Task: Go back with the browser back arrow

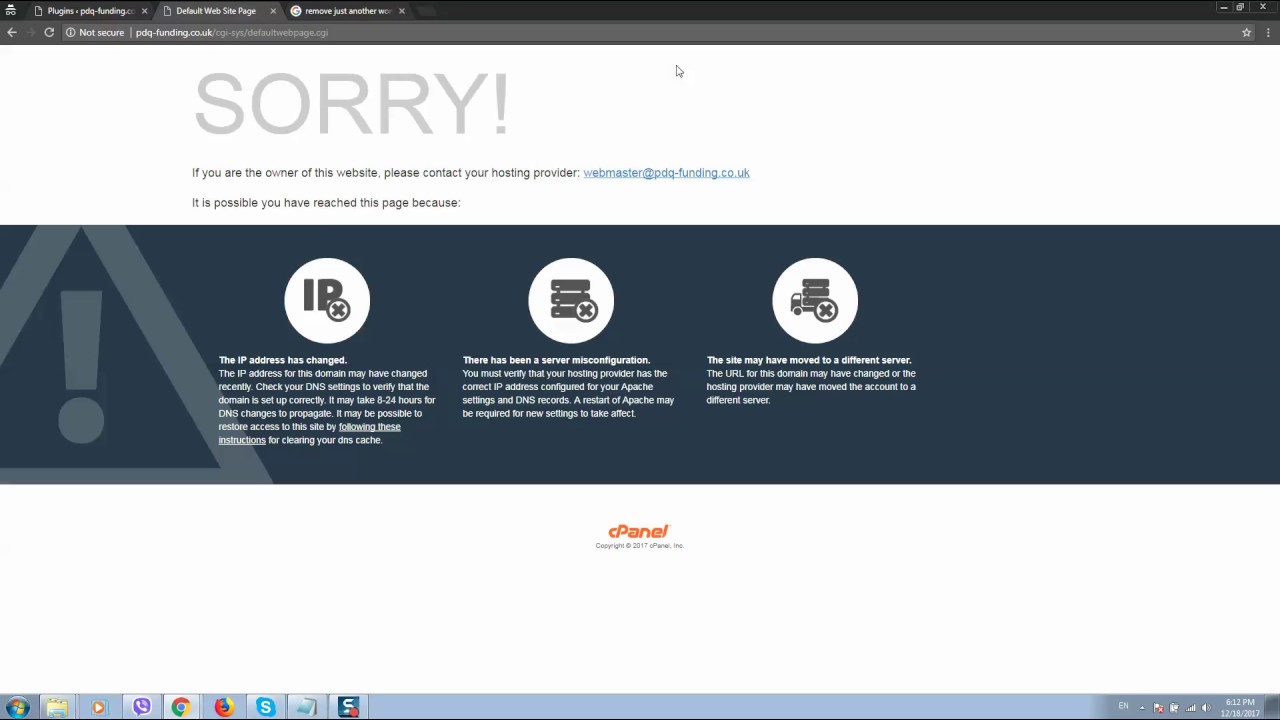Action: point(12,32)
